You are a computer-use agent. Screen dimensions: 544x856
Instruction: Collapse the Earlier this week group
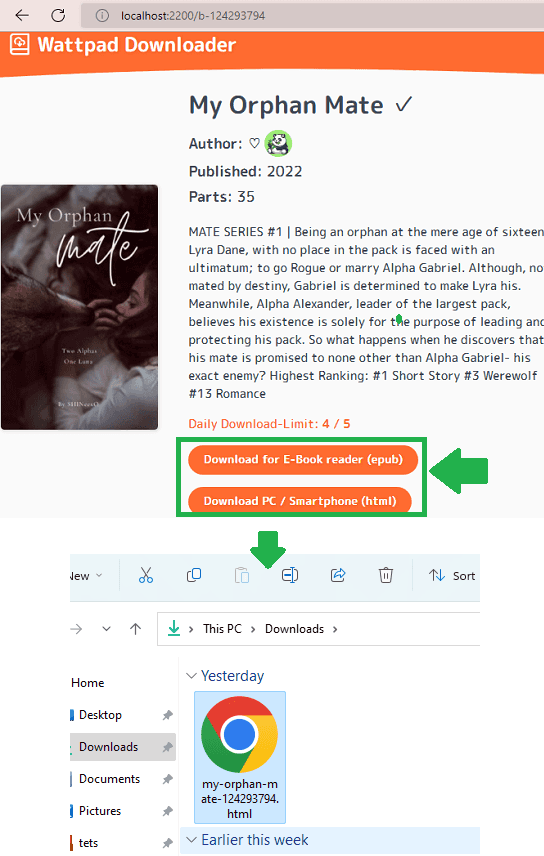[x=191, y=840]
